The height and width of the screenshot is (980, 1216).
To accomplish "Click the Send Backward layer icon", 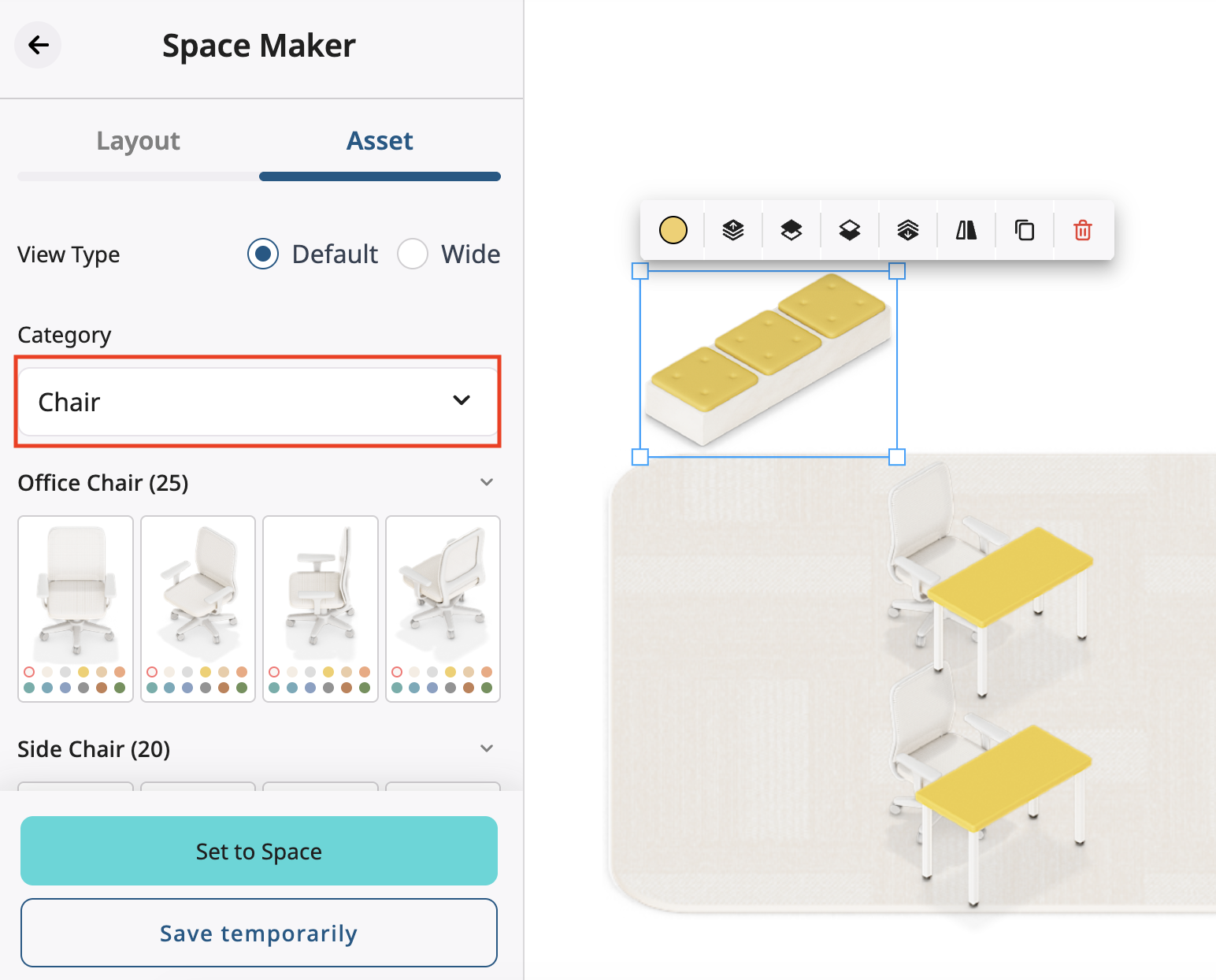I will pyautogui.click(x=849, y=230).
